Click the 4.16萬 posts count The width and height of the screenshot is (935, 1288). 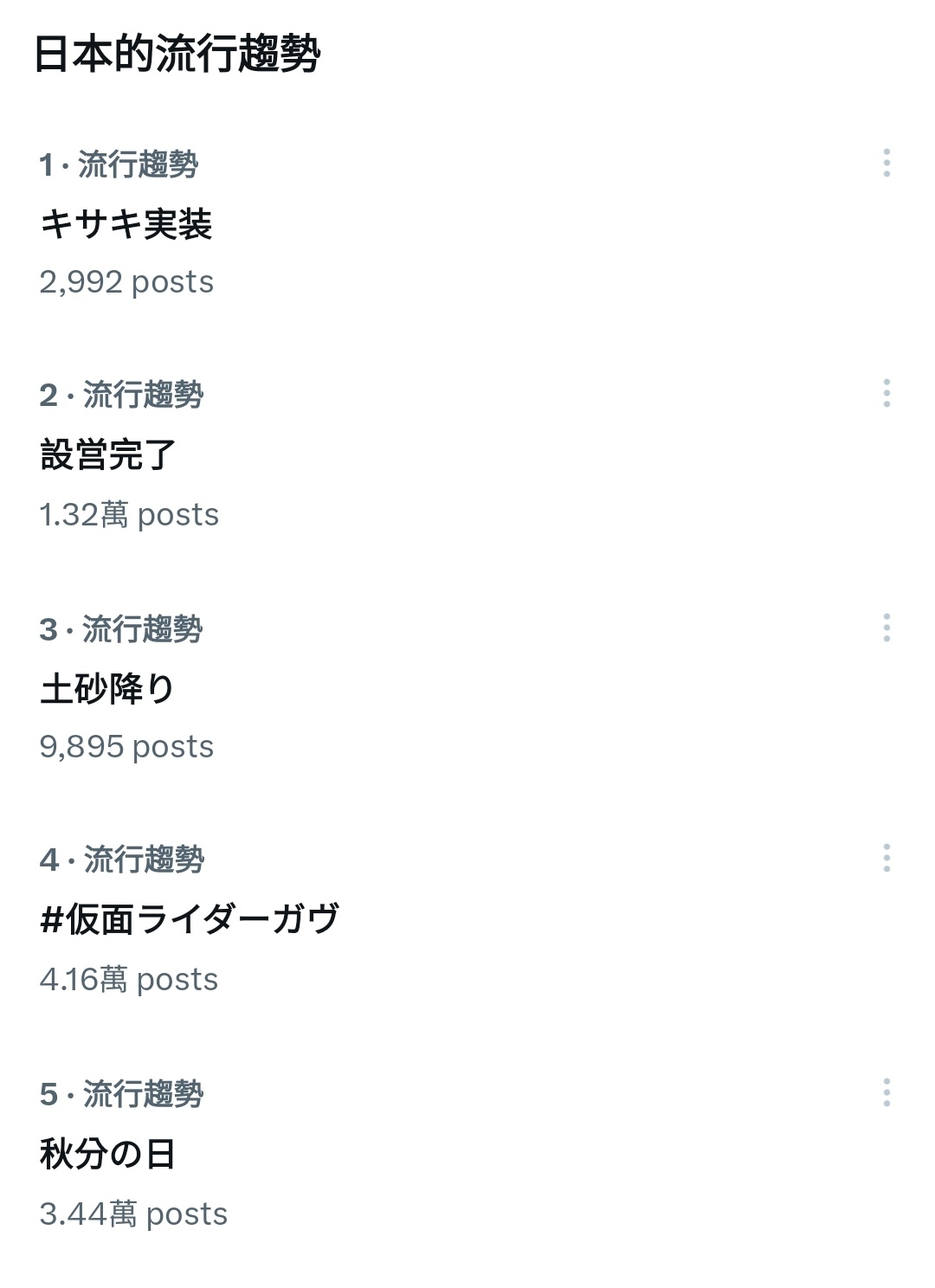[x=129, y=980]
